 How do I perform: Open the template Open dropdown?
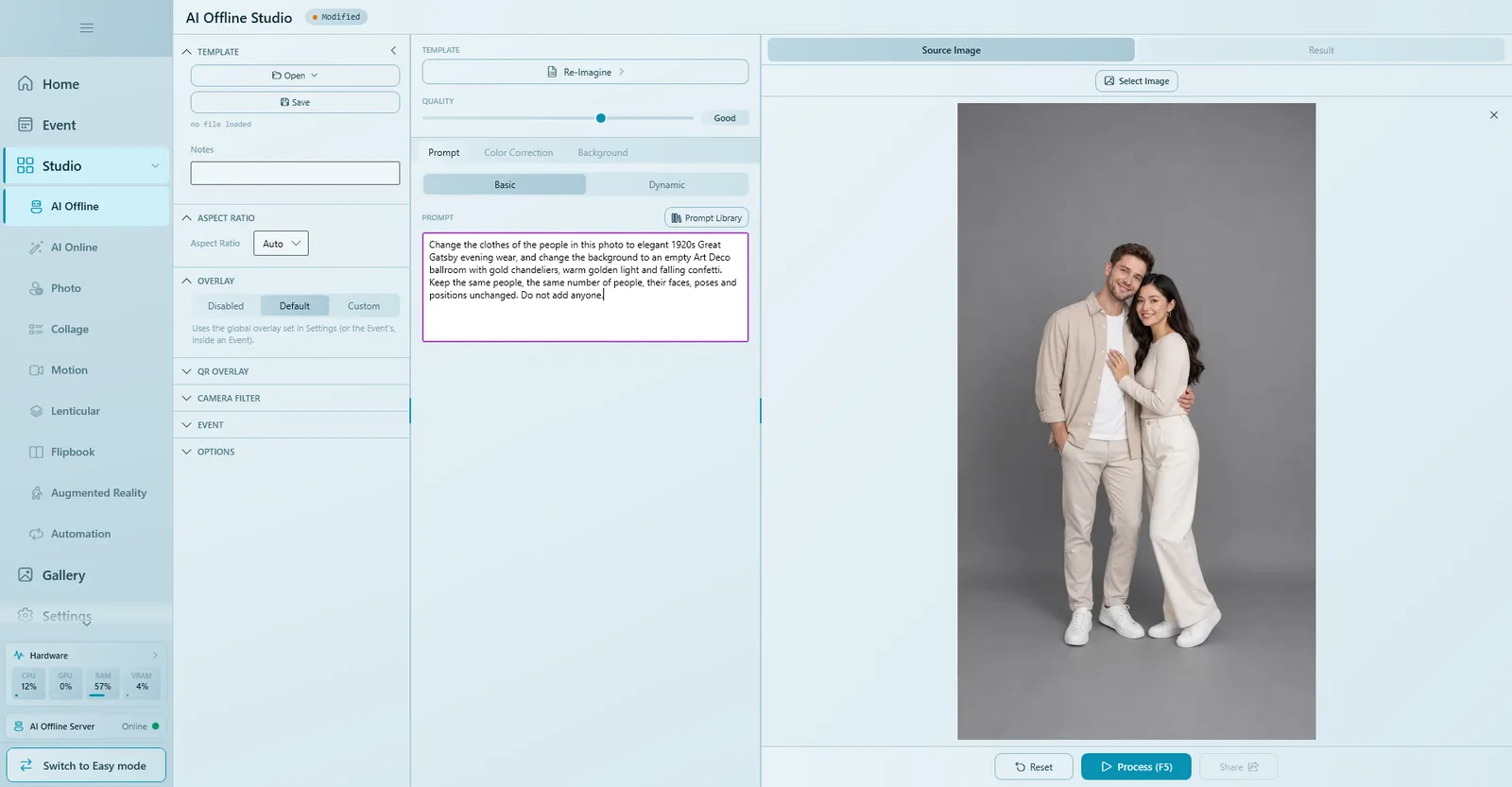click(295, 76)
